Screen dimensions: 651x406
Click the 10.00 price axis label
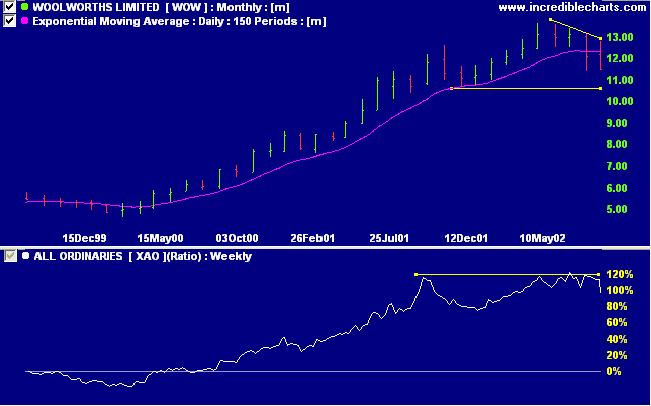[621, 101]
